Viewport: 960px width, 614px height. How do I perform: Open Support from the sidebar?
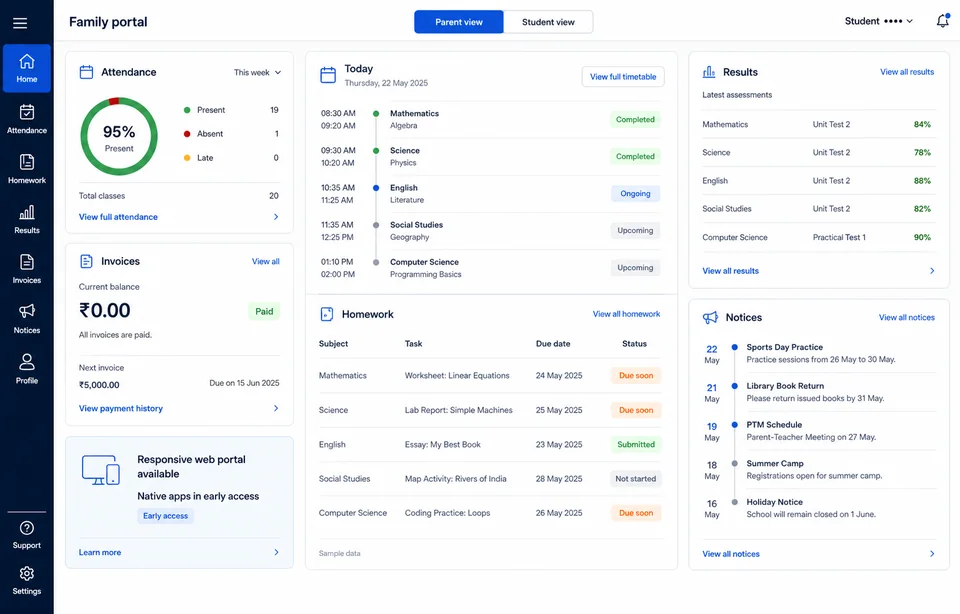coord(27,535)
